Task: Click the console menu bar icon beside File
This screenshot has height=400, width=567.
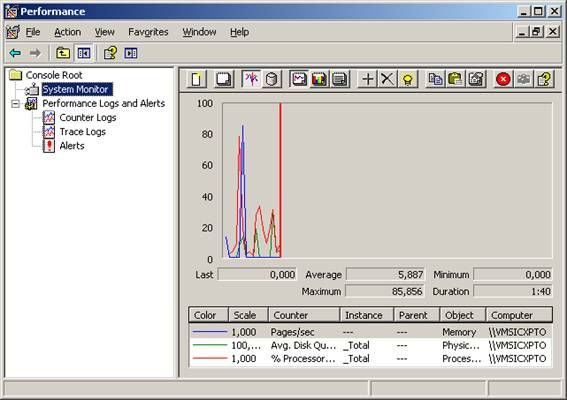Action: 13,32
